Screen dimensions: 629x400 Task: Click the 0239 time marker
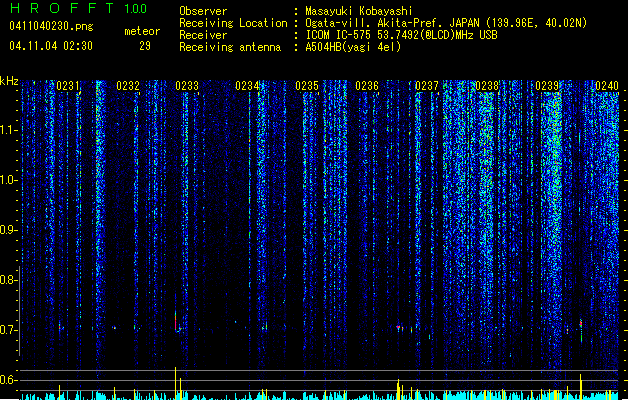[x=547, y=86]
